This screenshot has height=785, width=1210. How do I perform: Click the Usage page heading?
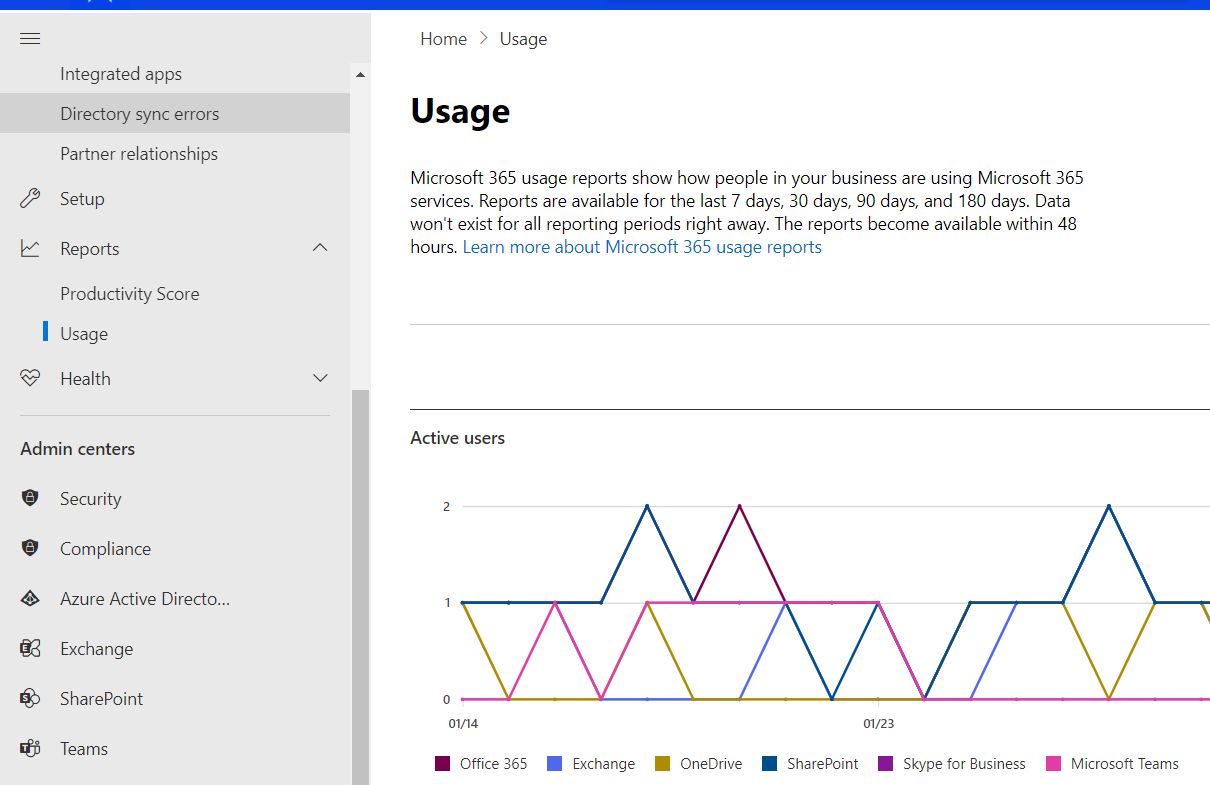point(460,111)
